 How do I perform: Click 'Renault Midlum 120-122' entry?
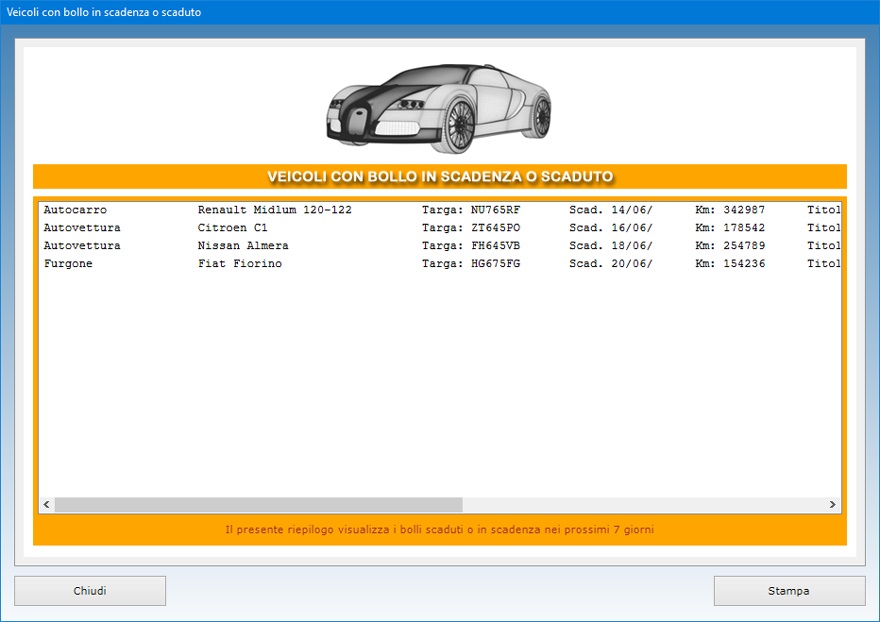click(274, 209)
